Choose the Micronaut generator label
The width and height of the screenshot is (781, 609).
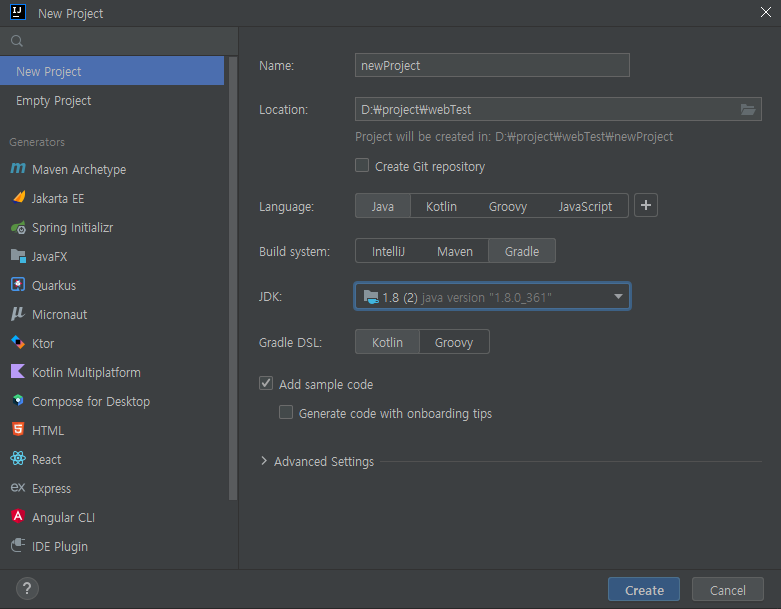click(59, 314)
